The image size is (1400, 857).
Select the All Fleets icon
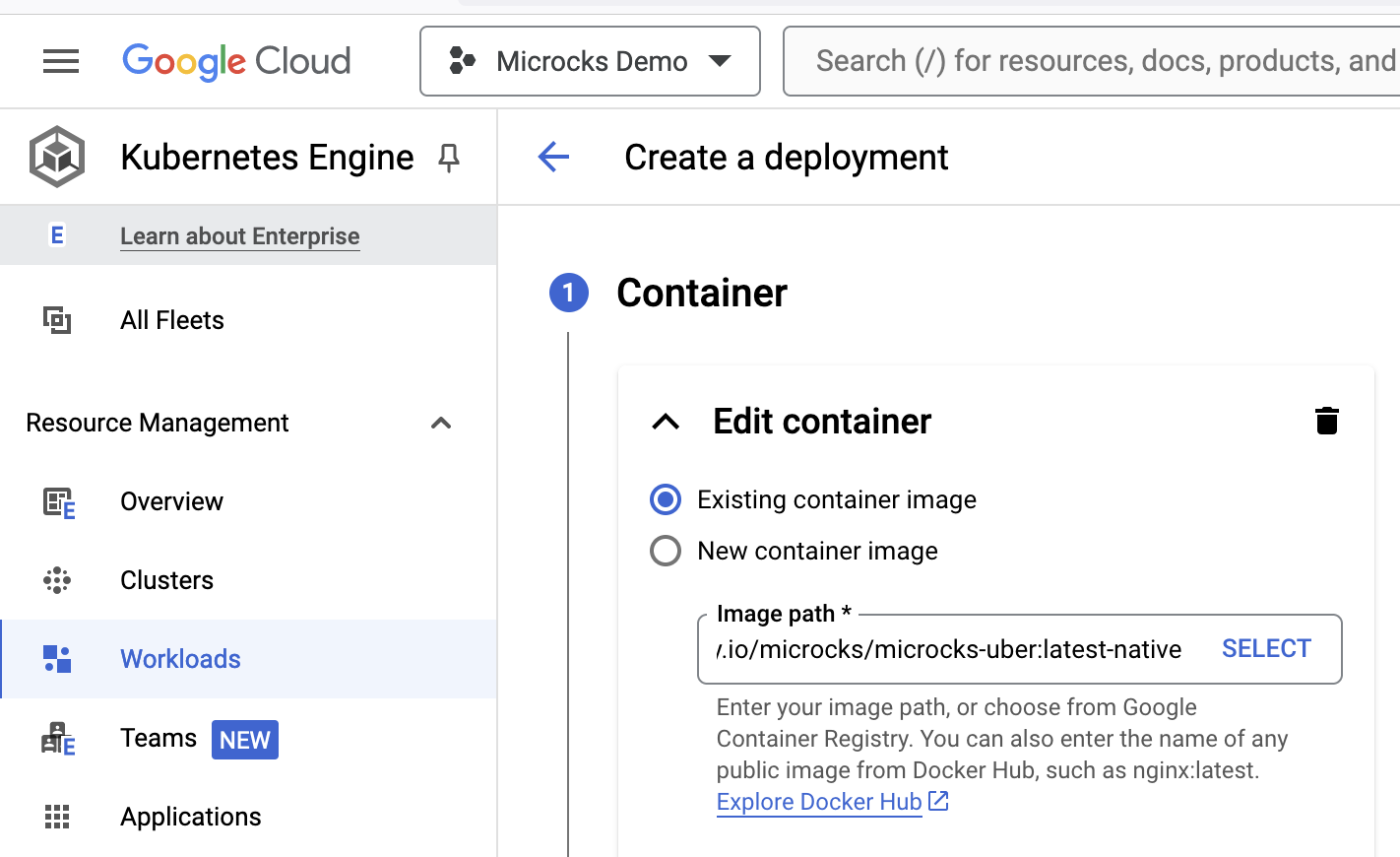click(59, 319)
